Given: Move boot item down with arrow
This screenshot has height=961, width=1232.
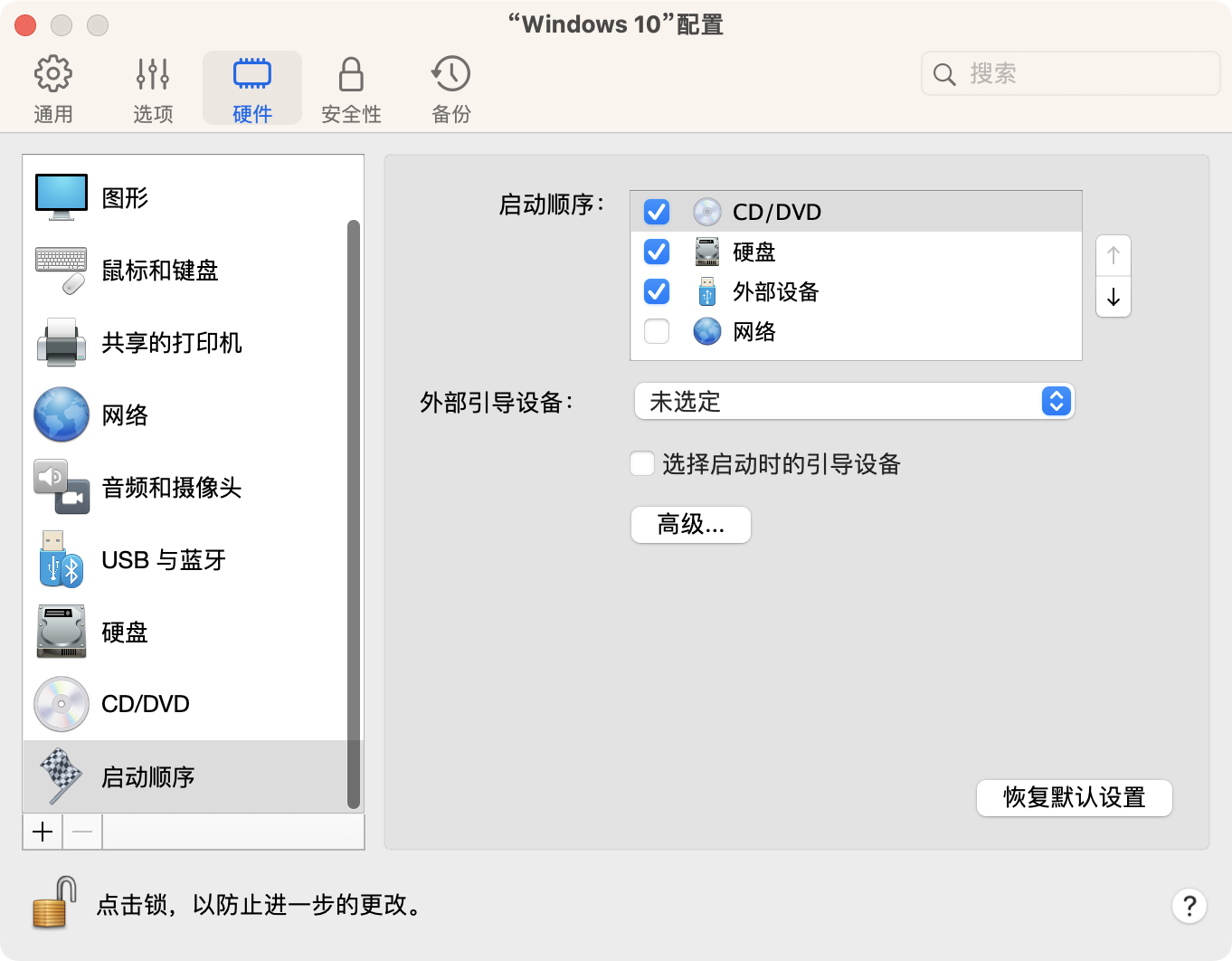Looking at the screenshot, I should (1114, 297).
